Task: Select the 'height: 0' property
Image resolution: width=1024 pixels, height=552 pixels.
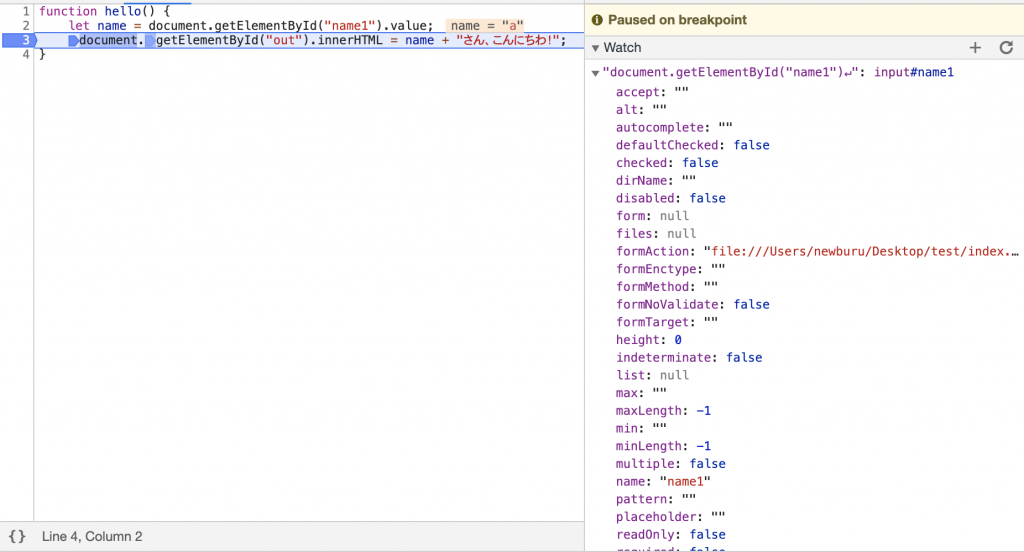Action: coord(648,340)
